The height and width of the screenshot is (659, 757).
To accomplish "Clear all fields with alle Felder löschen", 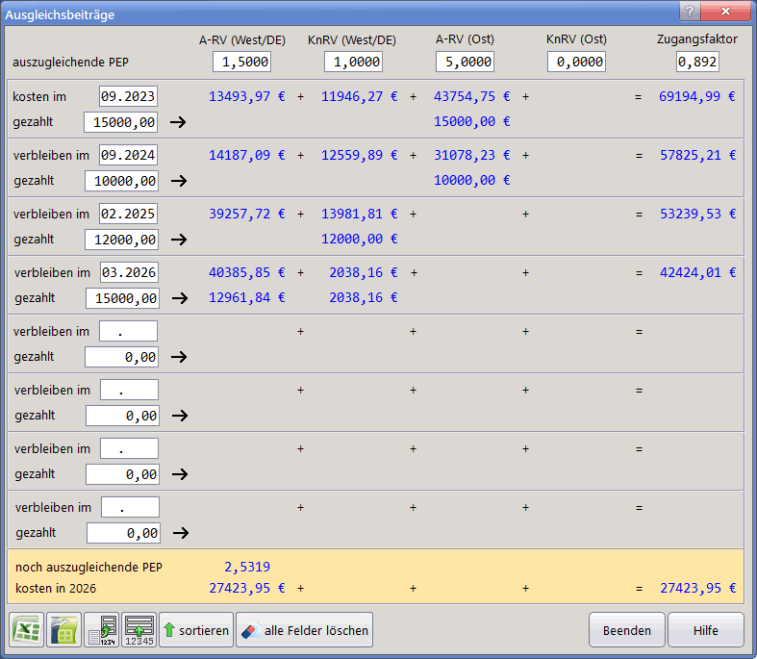I will pyautogui.click(x=304, y=631).
